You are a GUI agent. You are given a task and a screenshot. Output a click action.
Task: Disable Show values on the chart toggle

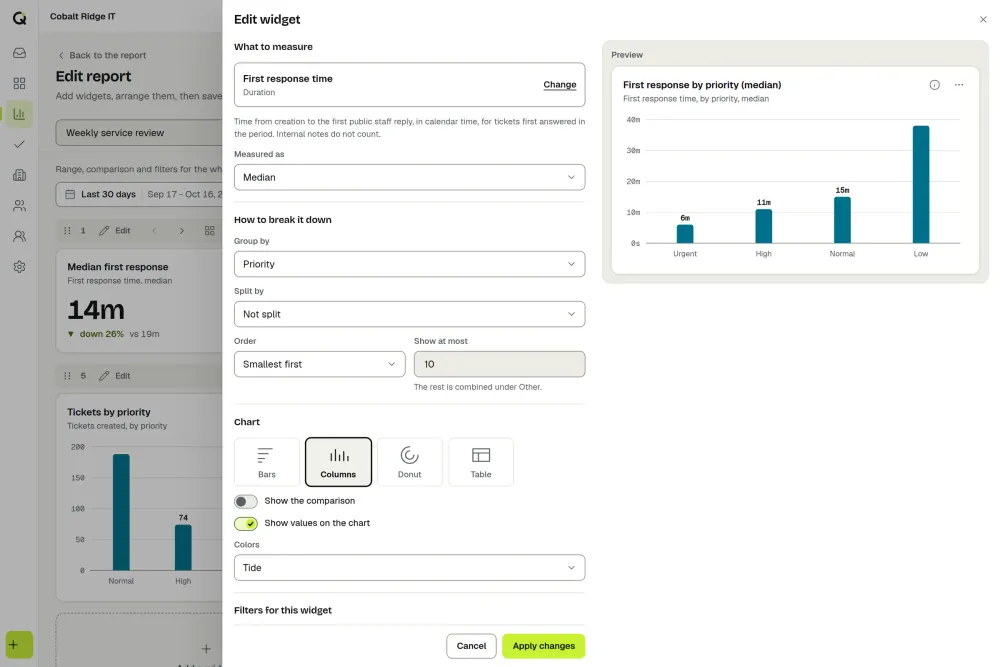(246, 524)
